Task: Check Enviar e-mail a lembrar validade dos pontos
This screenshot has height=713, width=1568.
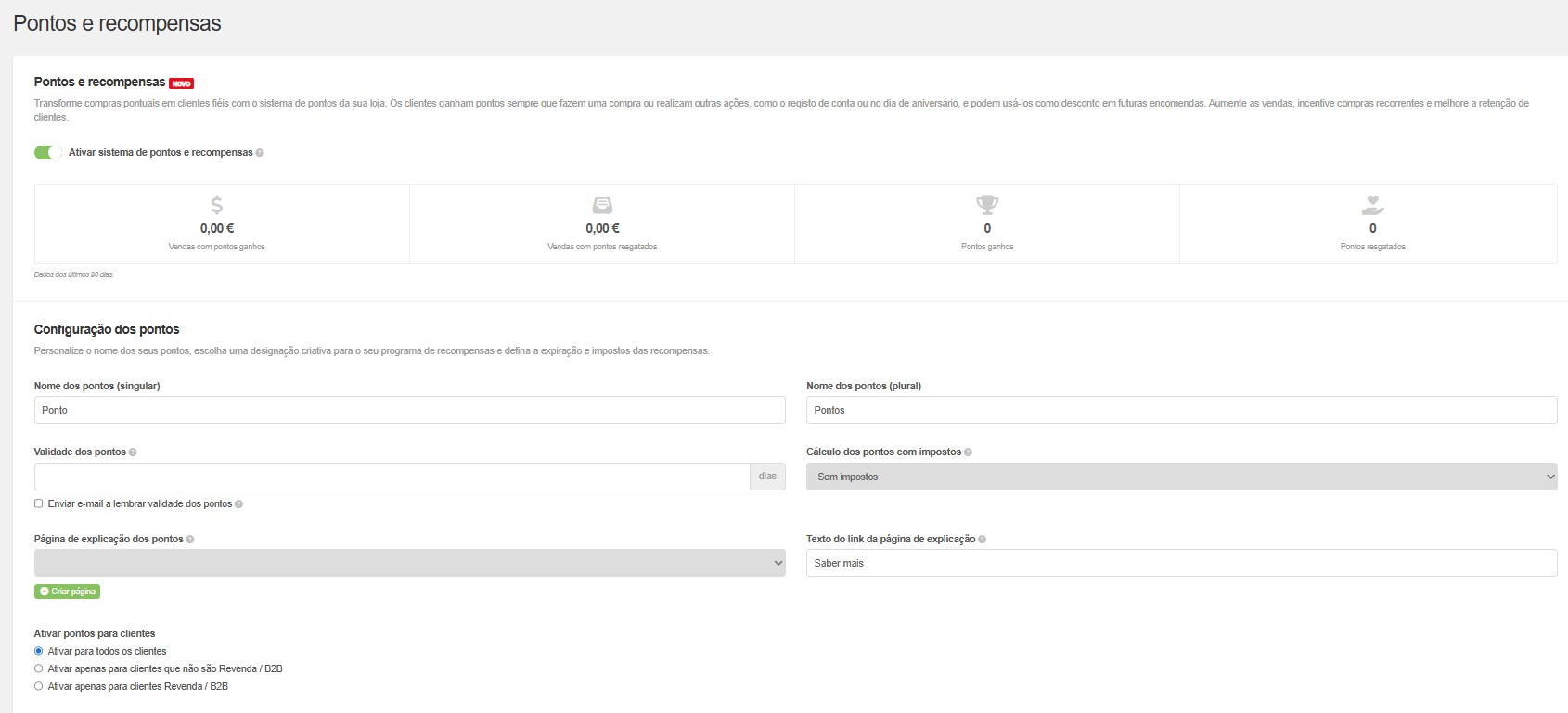Action: tap(39, 503)
